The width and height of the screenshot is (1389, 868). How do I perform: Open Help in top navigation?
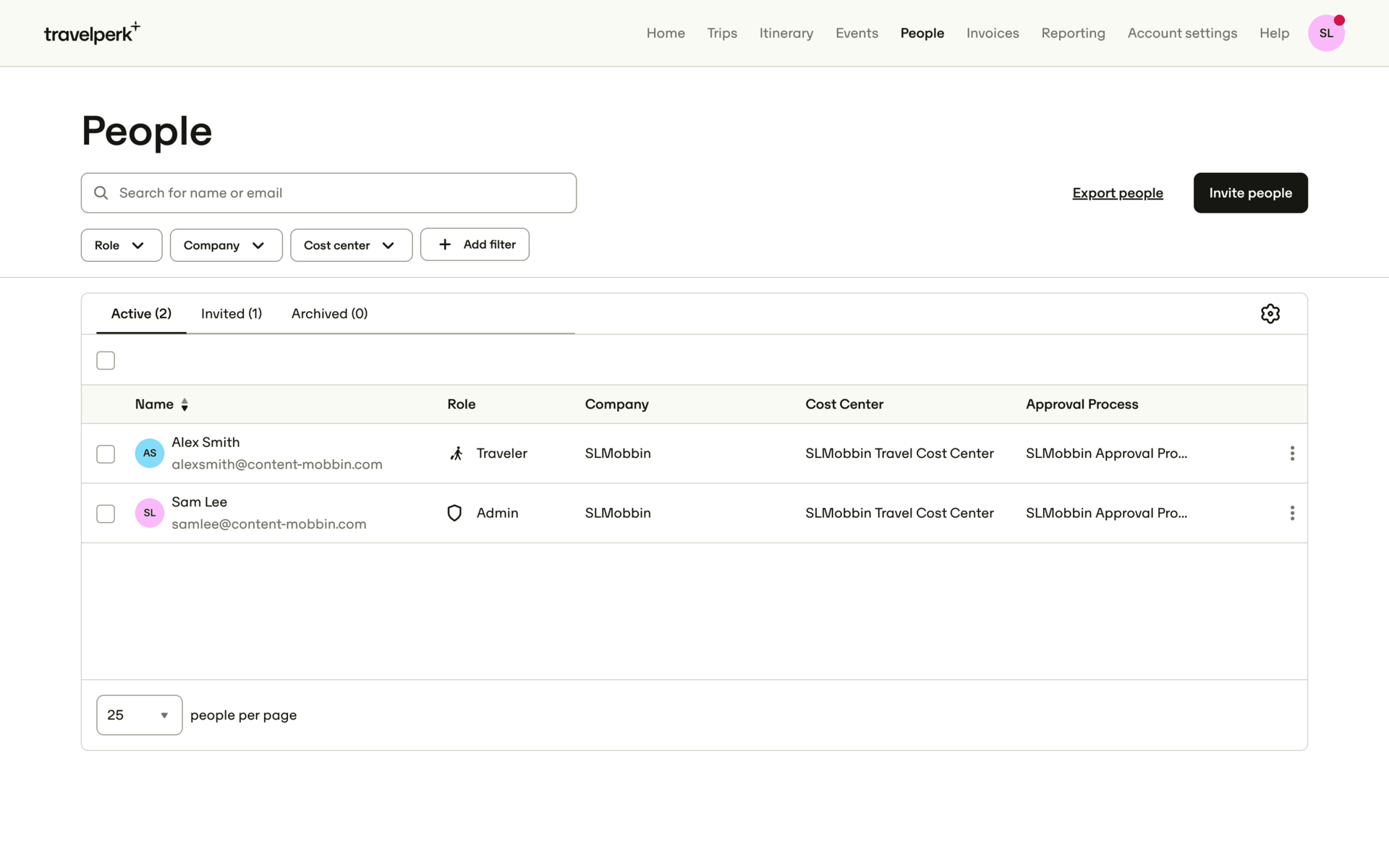(x=1274, y=33)
